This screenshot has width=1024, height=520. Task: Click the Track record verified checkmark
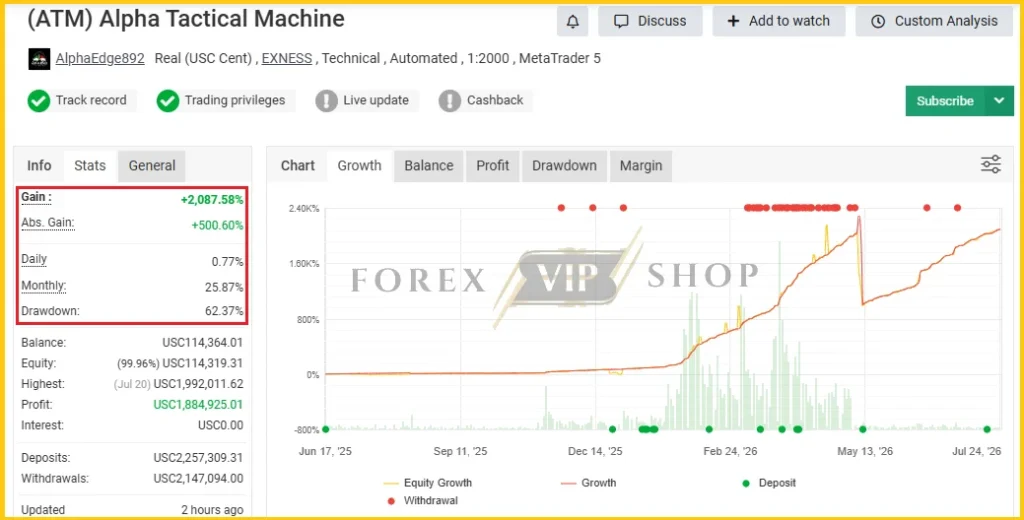tap(39, 101)
